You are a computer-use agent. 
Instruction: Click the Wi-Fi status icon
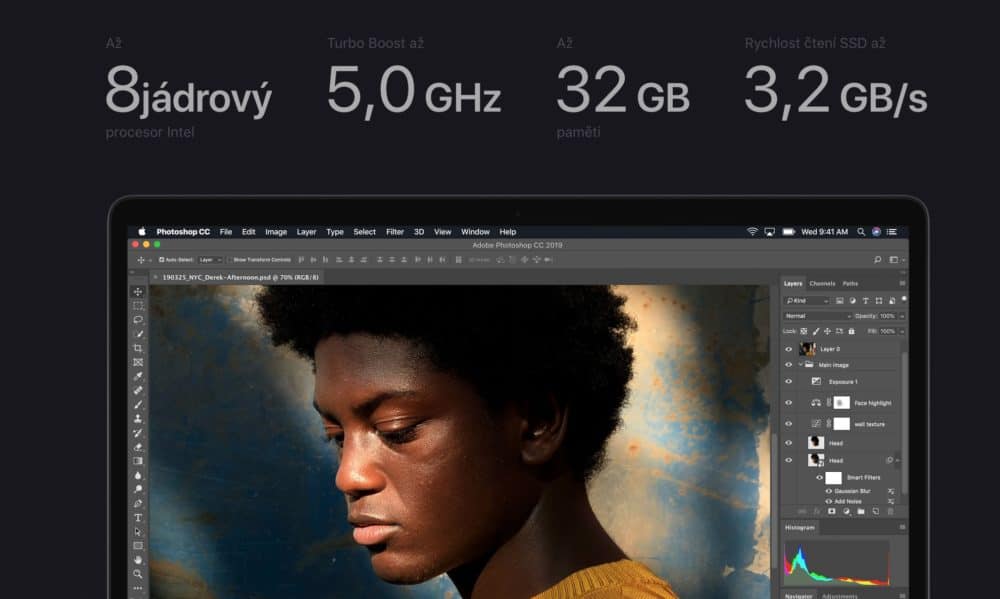pos(752,232)
